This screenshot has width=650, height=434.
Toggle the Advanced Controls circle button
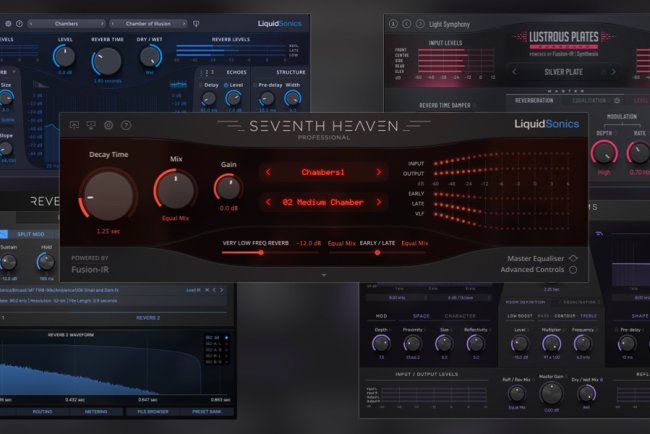tap(573, 269)
